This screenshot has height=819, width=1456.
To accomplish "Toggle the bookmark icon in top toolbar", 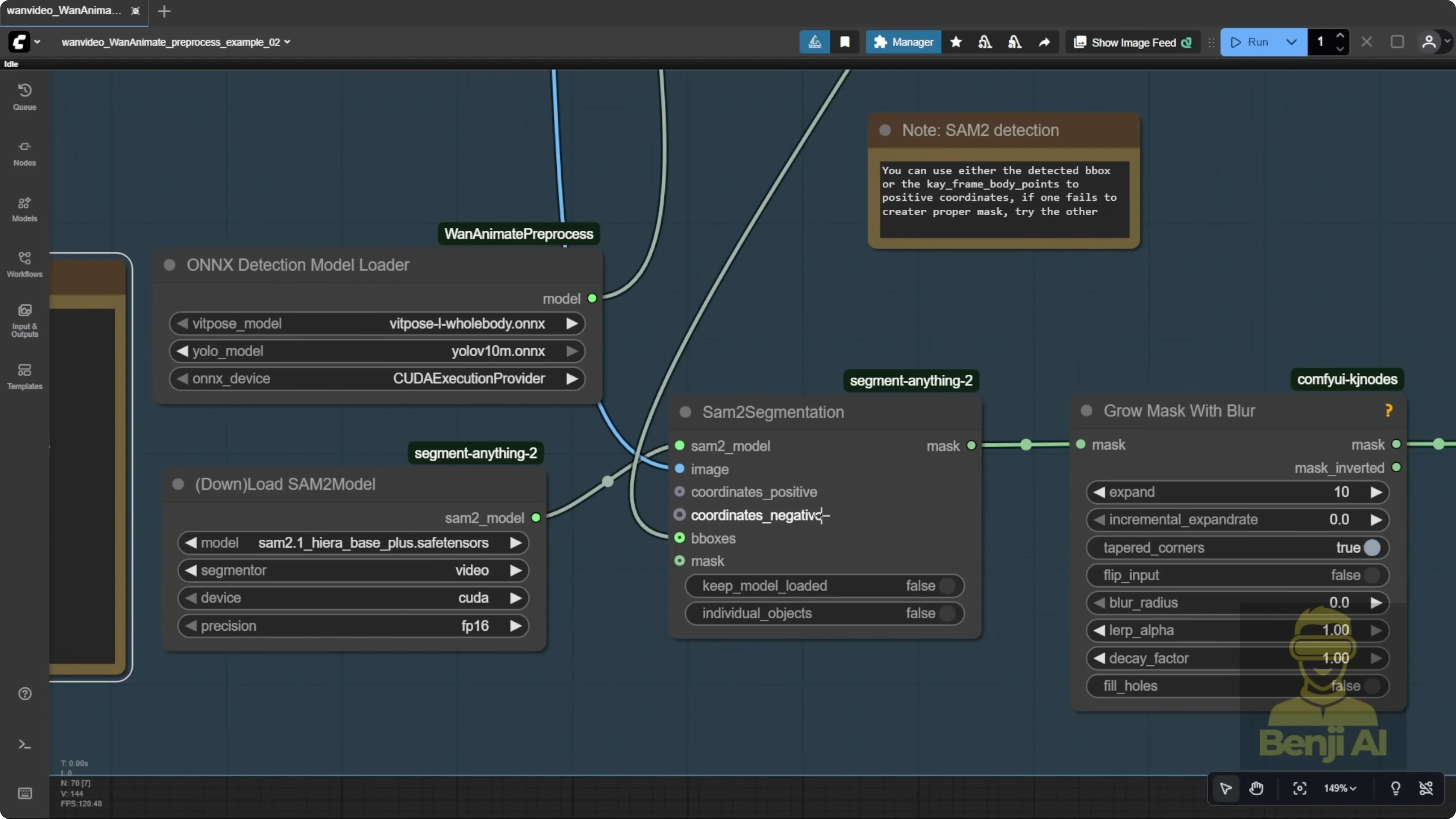I will pyautogui.click(x=844, y=42).
